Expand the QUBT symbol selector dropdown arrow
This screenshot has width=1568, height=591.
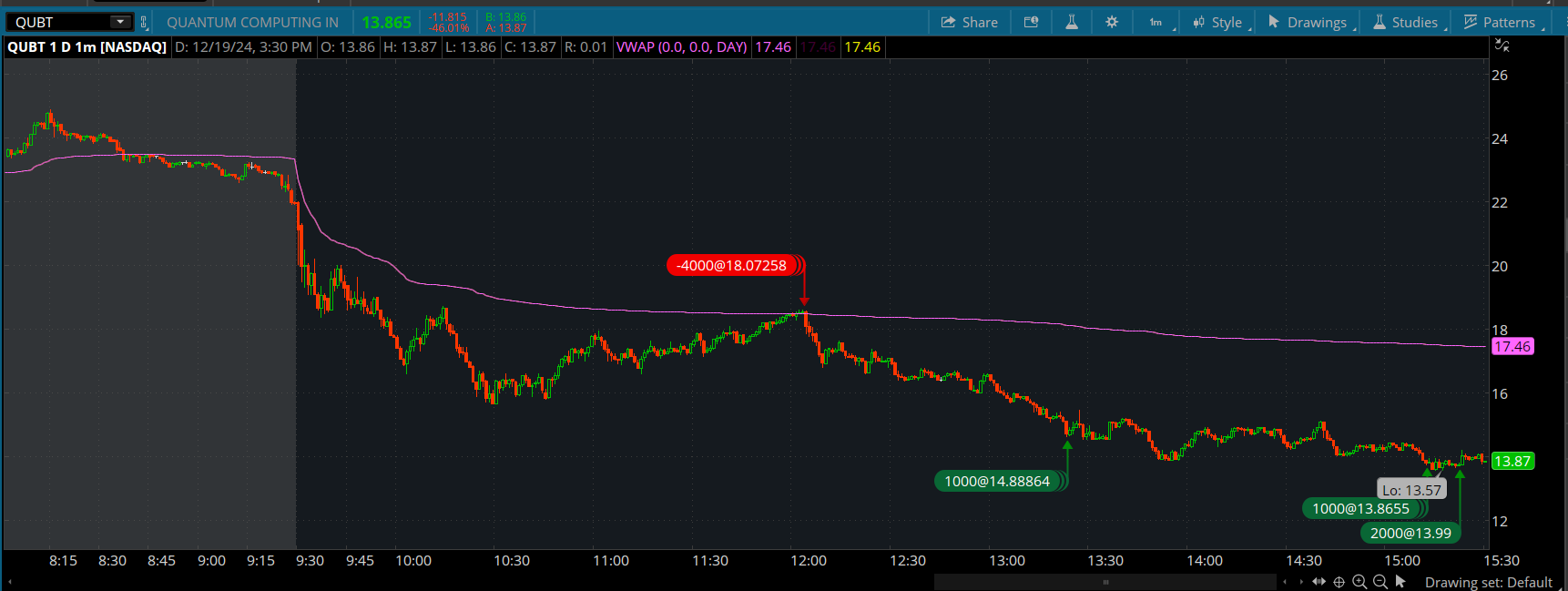119,22
